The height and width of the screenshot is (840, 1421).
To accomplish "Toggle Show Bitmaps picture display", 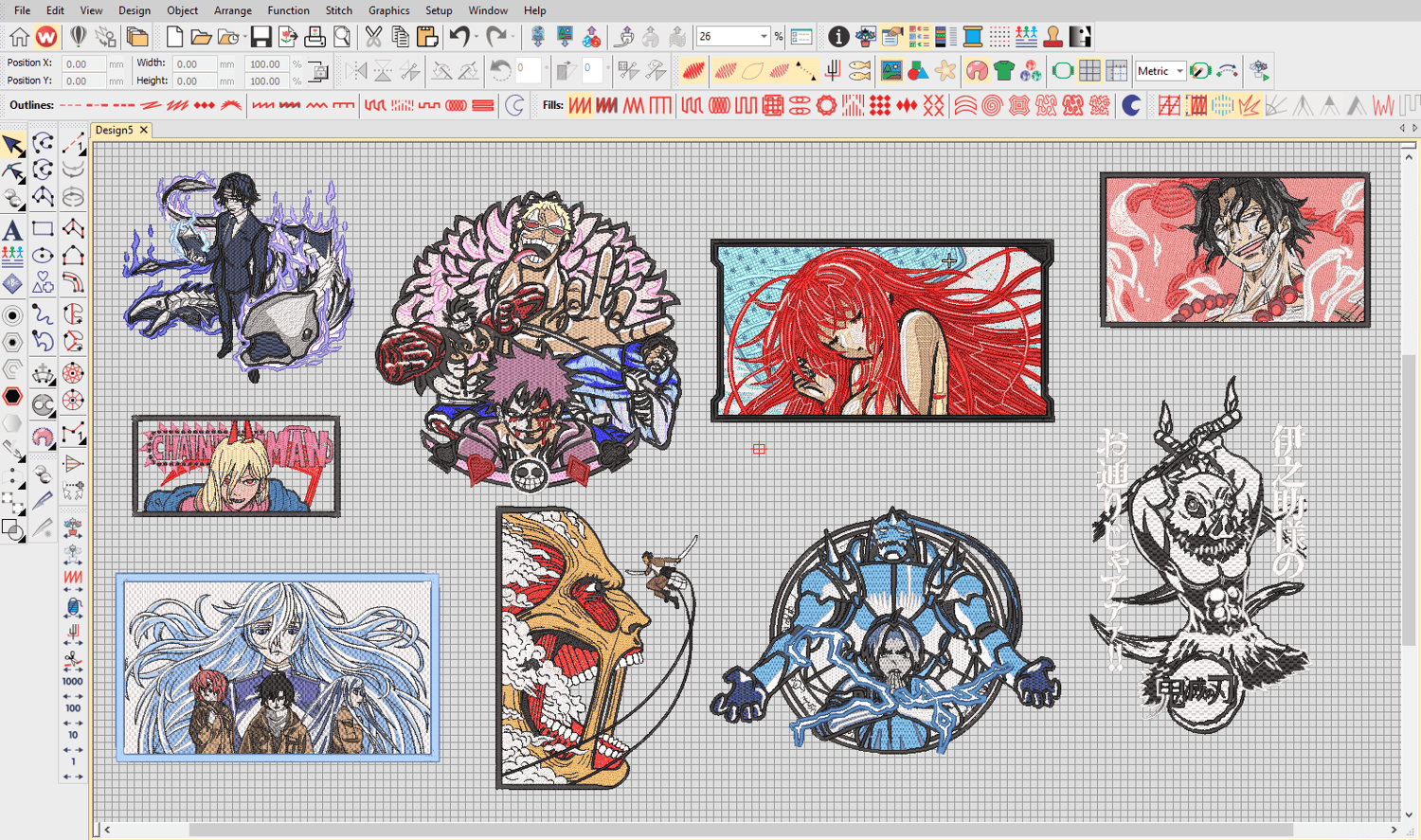I will point(891,71).
